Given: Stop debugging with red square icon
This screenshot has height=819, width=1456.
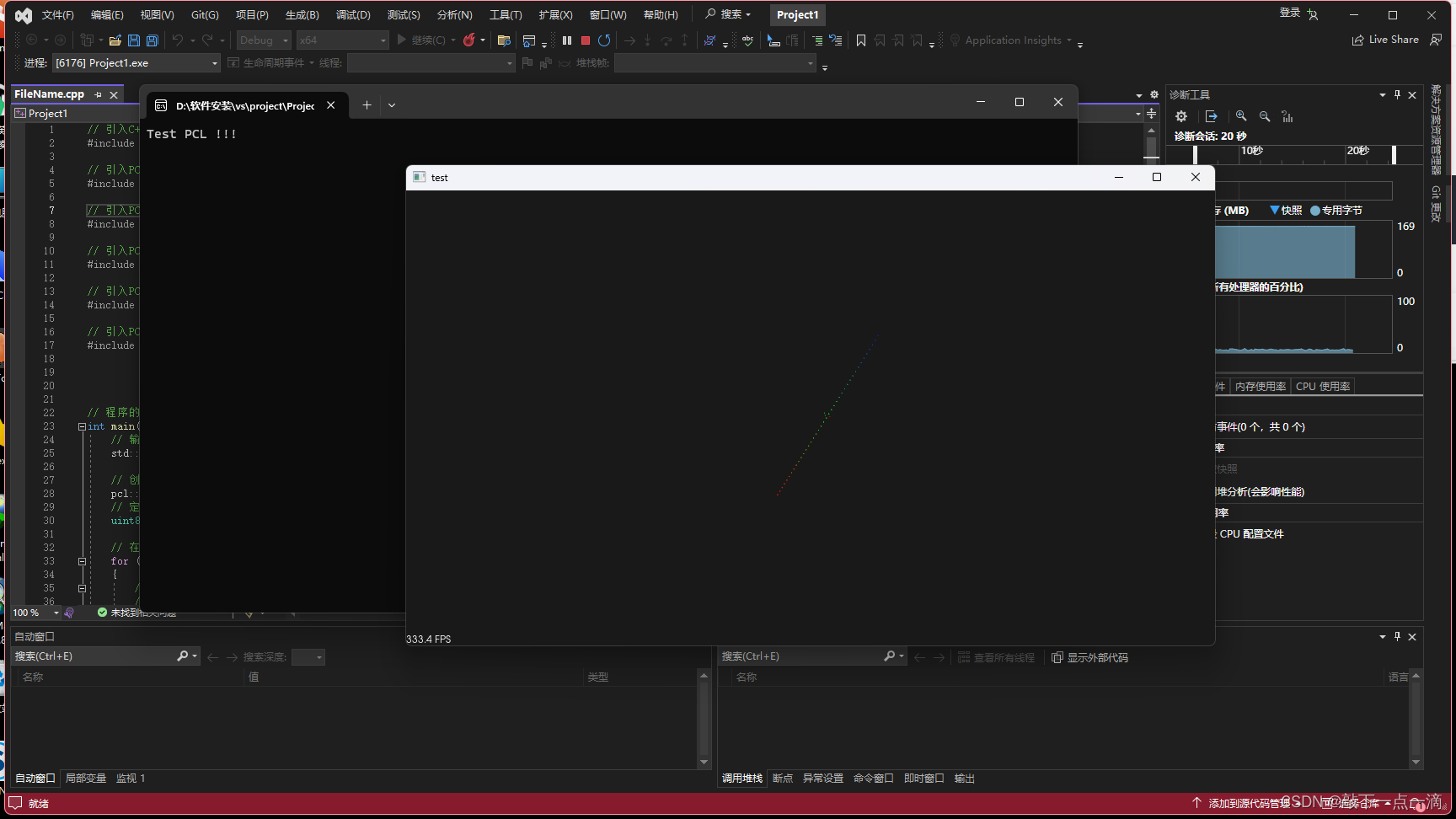Looking at the screenshot, I should (586, 40).
